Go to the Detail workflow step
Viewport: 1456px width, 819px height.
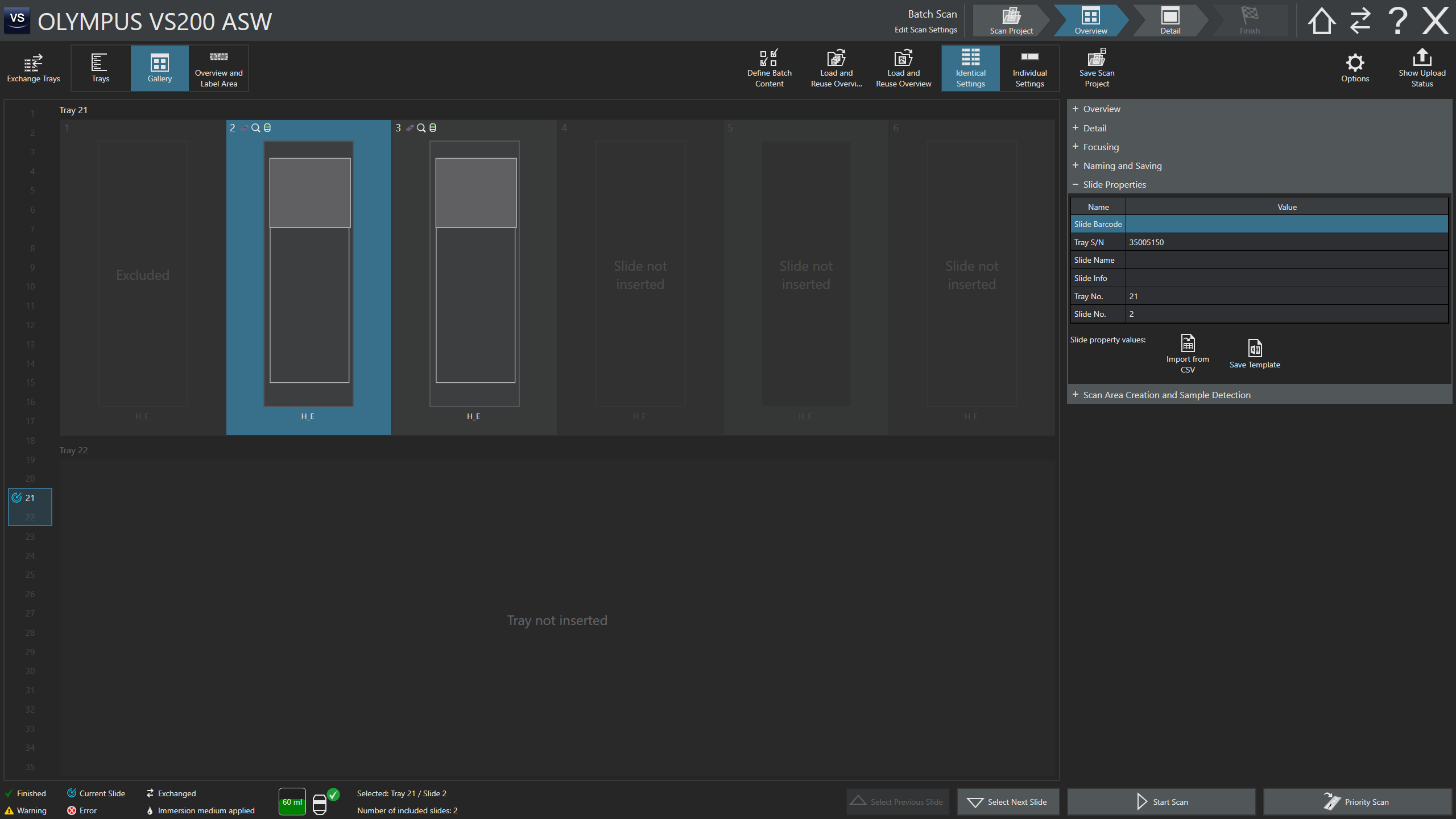(1170, 21)
